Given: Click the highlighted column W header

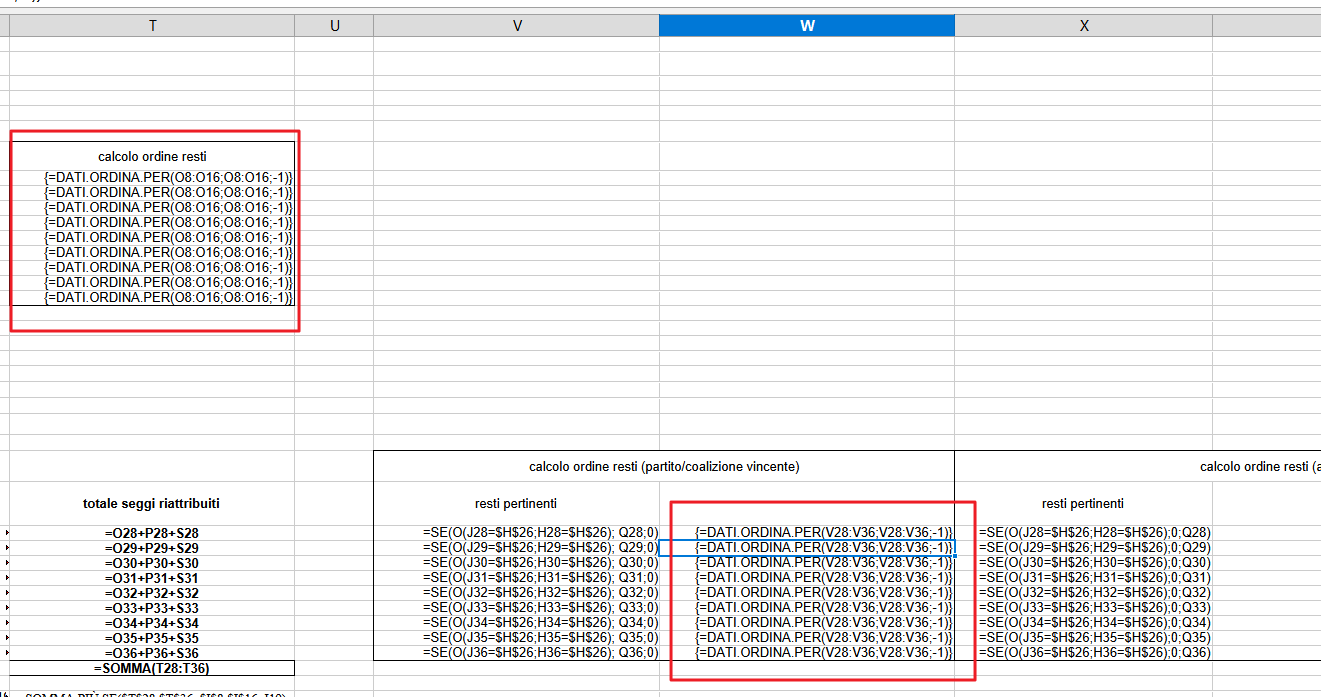Looking at the screenshot, I should click(807, 26).
